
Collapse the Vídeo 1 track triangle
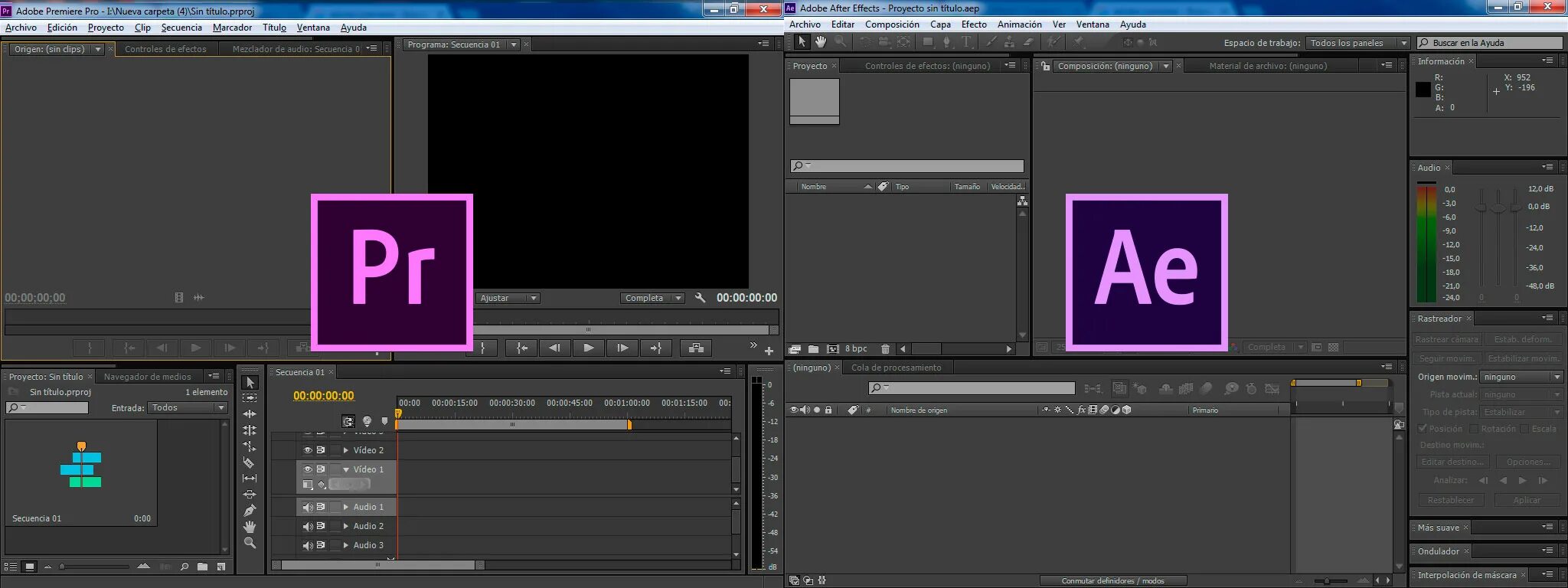346,469
